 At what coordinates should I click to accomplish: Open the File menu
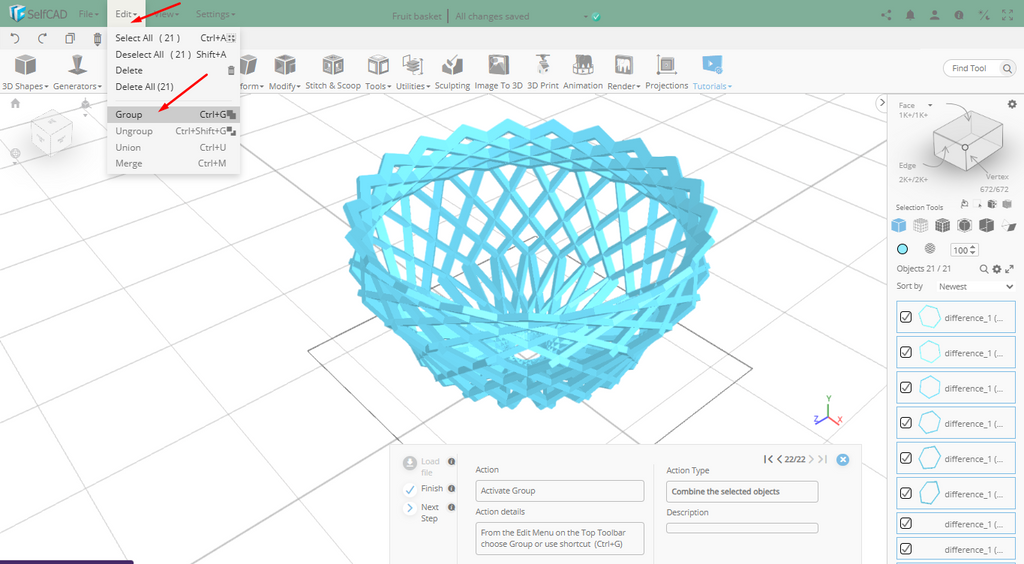click(x=88, y=15)
